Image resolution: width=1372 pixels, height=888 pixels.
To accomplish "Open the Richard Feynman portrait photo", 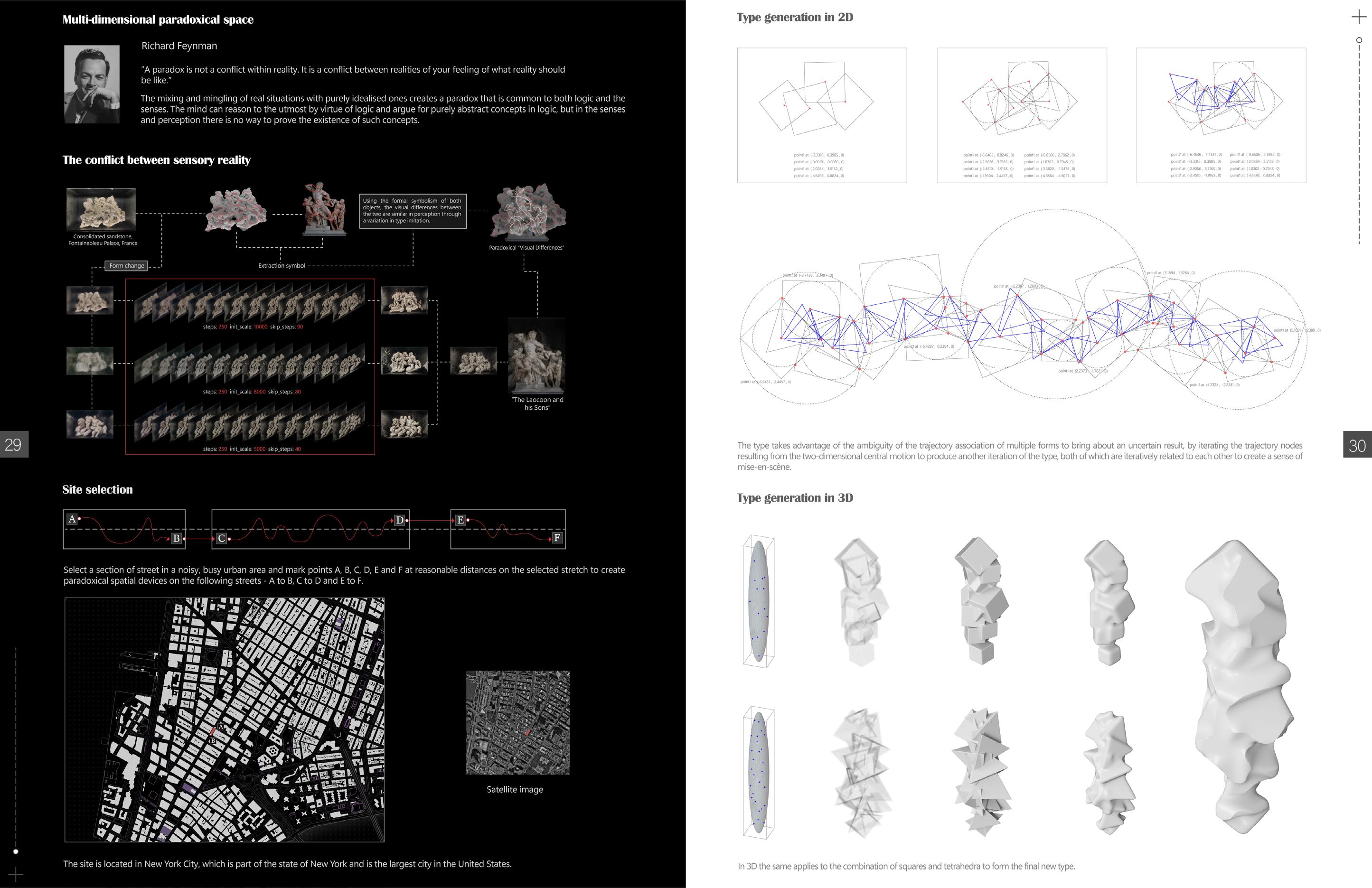I will 92,84.
